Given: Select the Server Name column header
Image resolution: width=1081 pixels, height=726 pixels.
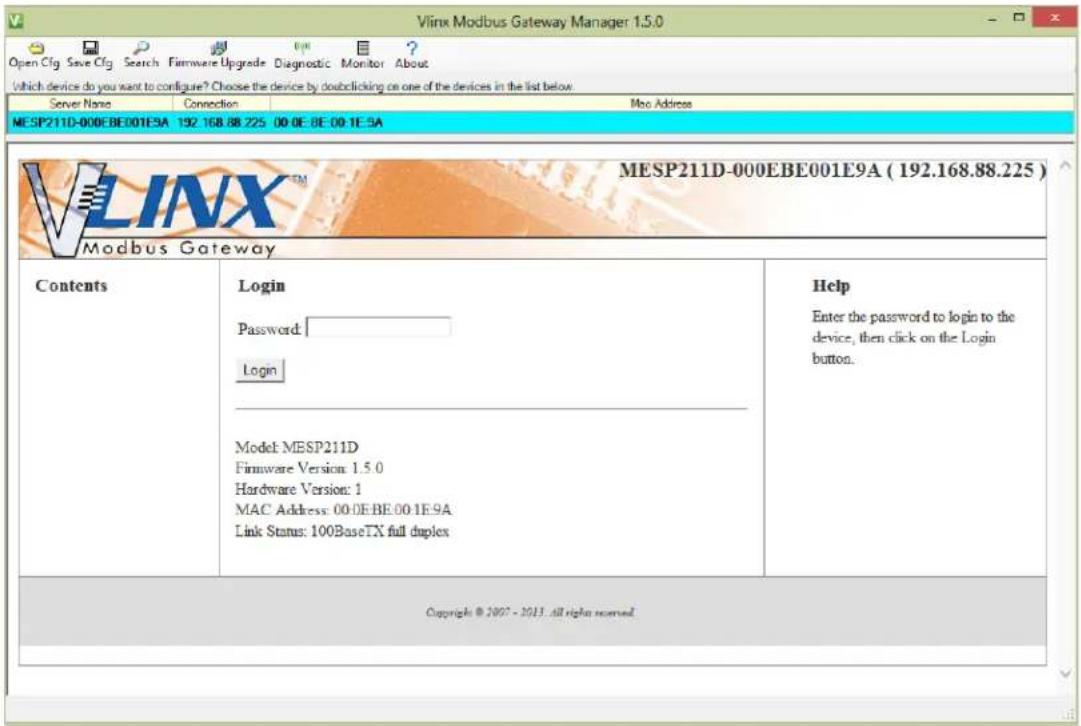Looking at the screenshot, I should [x=90, y=103].
